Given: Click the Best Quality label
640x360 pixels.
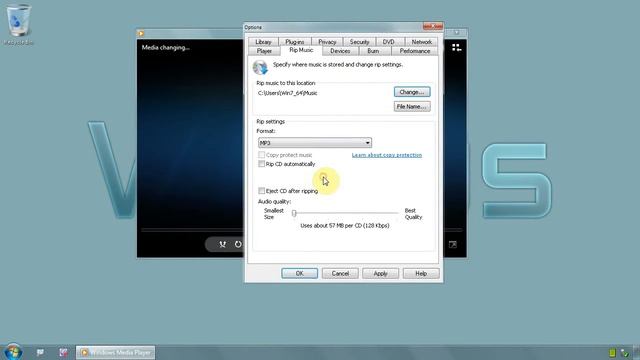Looking at the screenshot, I should pos(413,214).
